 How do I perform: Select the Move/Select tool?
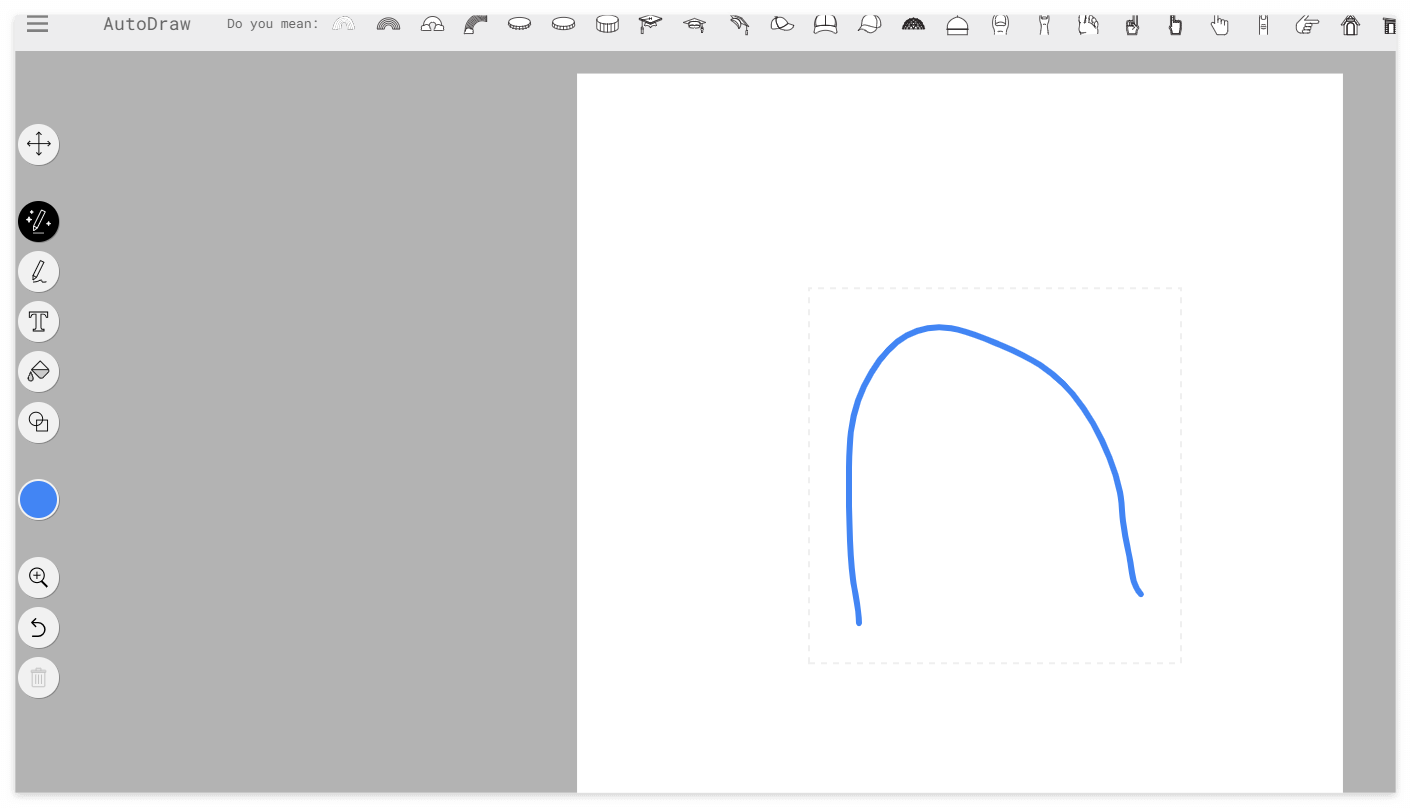[x=38, y=144]
